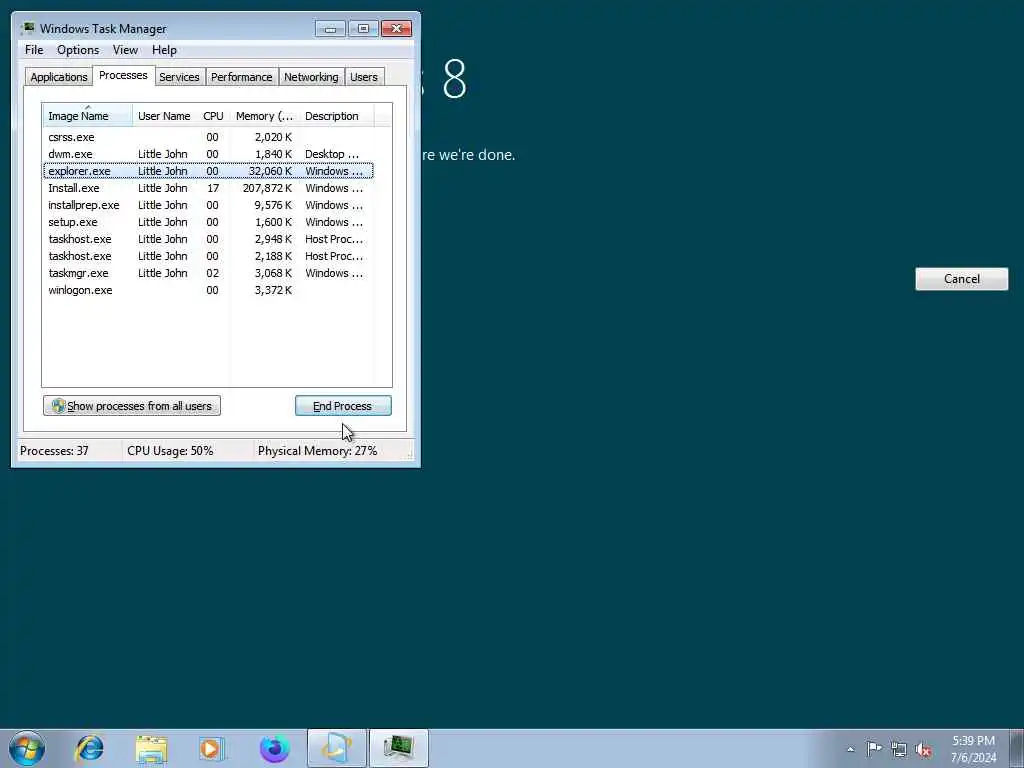
Task: Open the Help menu
Action: pos(164,50)
